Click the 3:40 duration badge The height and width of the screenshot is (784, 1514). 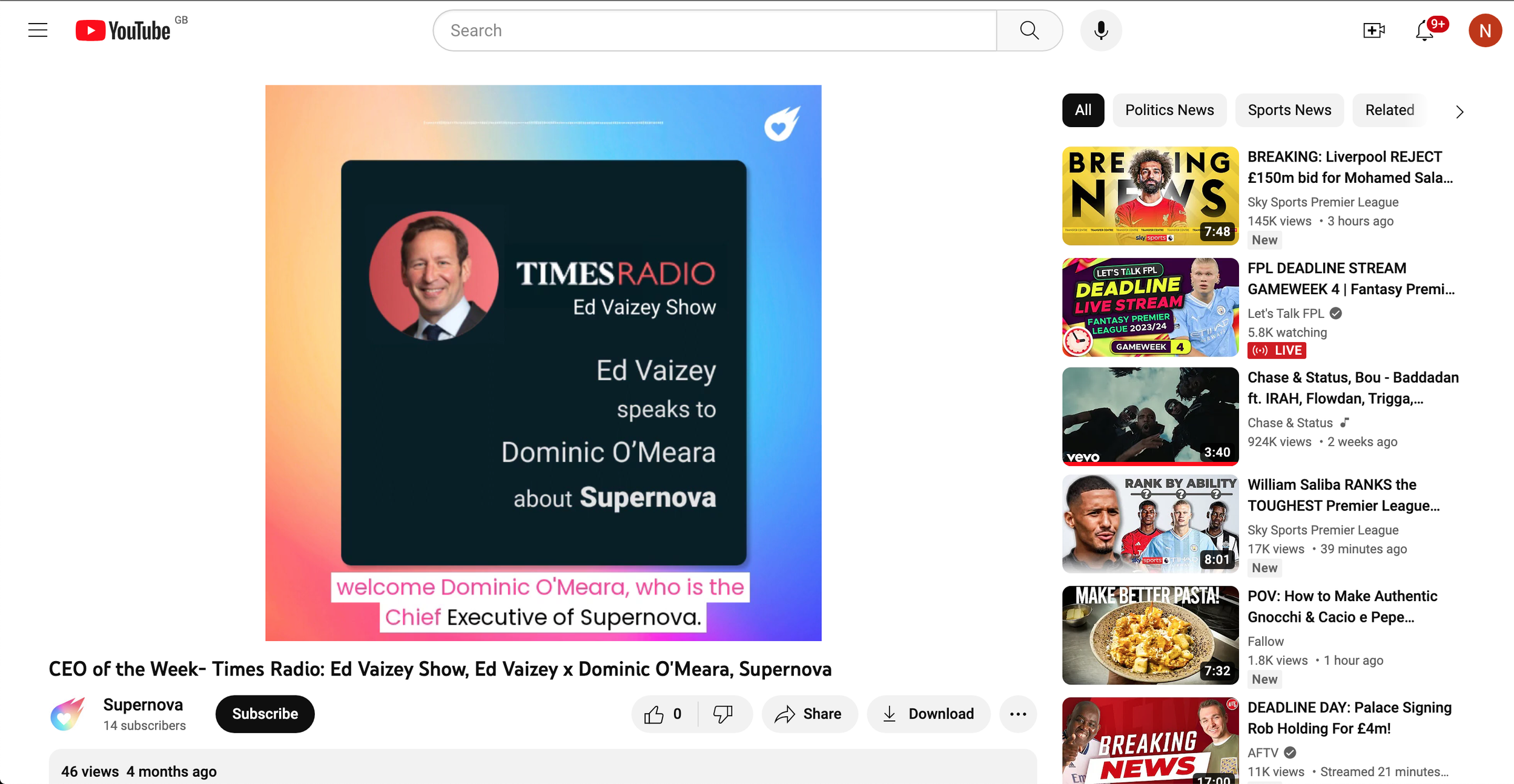tap(1217, 452)
